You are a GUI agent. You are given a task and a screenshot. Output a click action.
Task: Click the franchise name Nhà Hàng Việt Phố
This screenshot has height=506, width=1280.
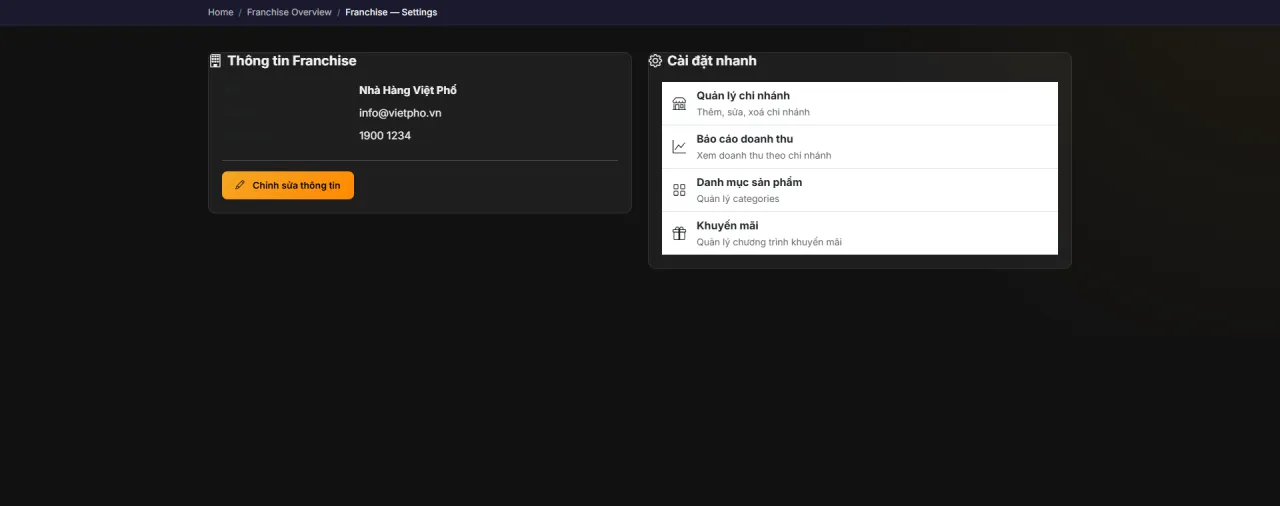click(408, 90)
